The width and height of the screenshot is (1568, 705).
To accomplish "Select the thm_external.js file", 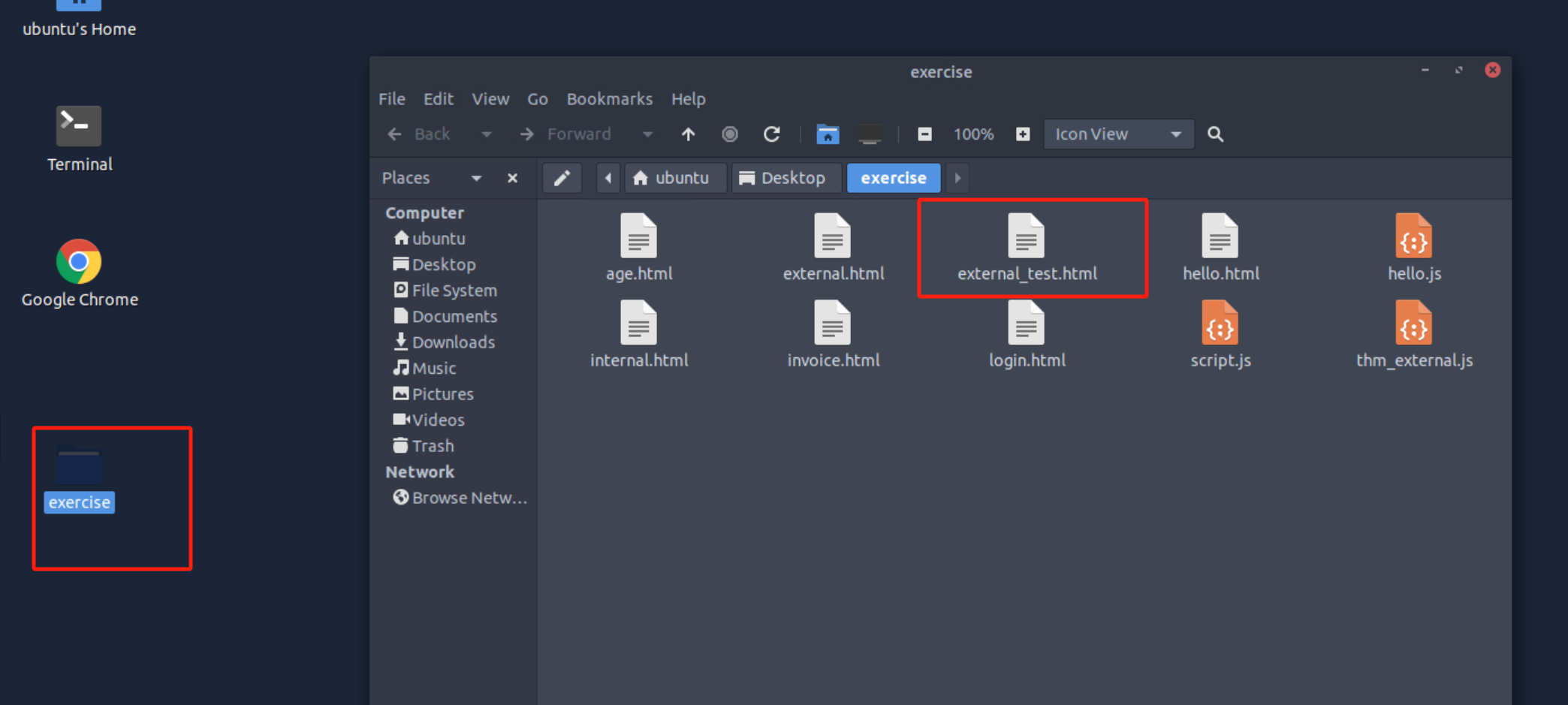I will [x=1414, y=335].
